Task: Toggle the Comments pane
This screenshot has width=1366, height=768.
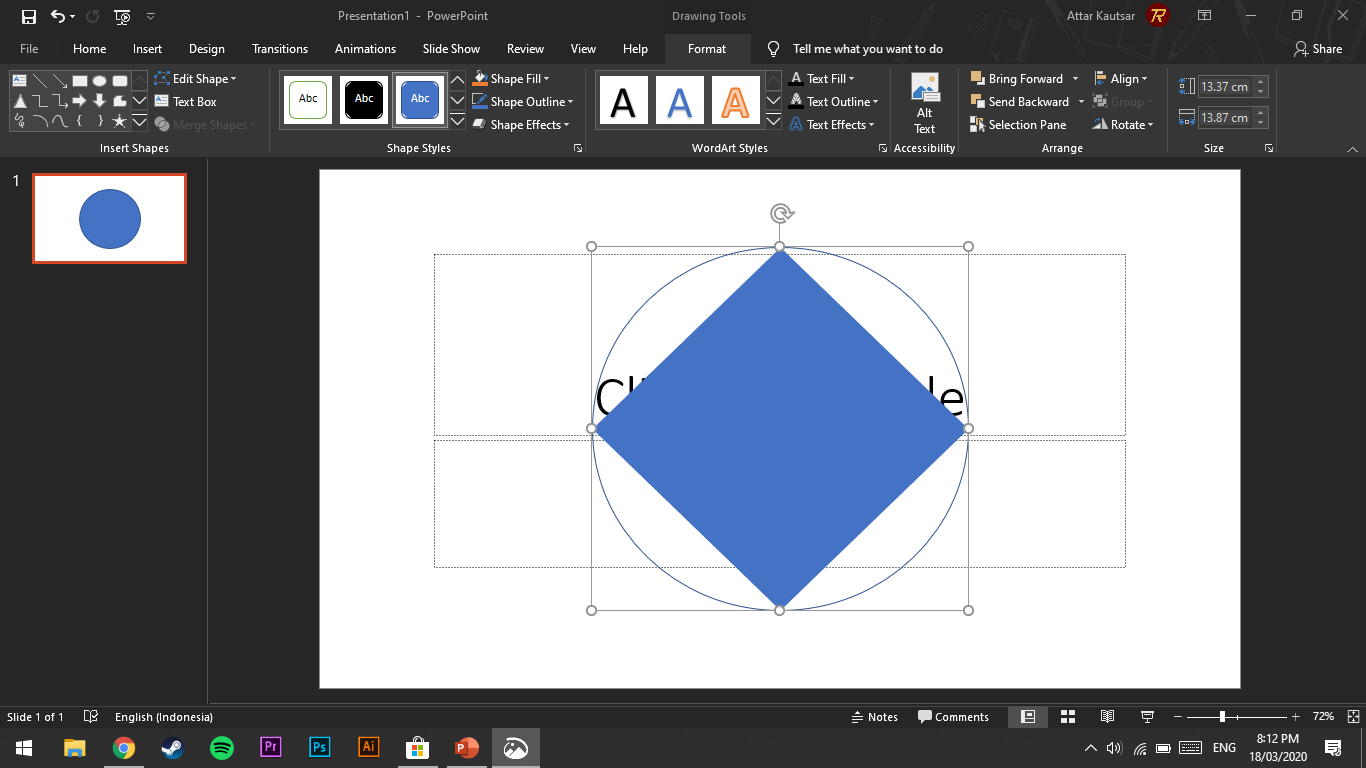Action: (954, 717)
